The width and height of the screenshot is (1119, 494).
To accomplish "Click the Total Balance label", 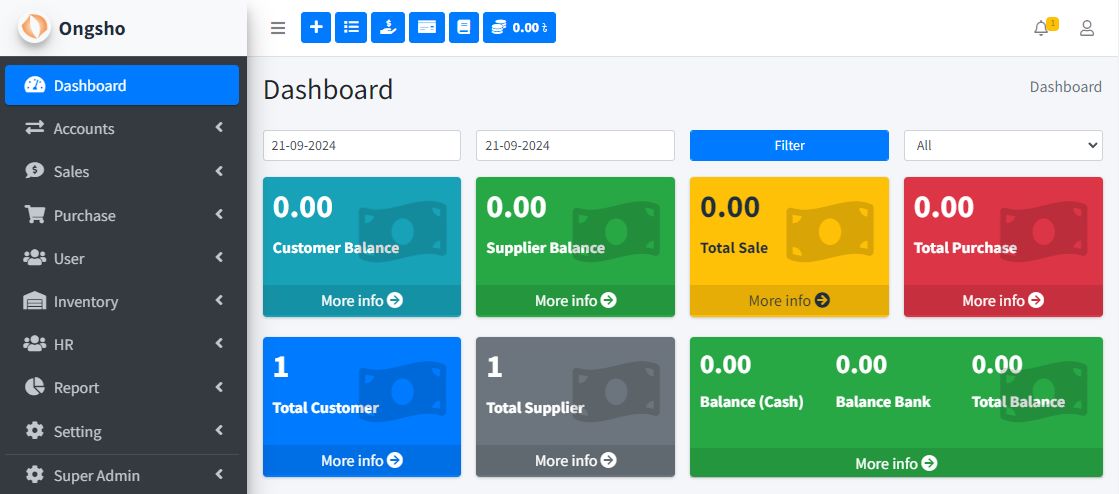I will [x=1018, y=402].
